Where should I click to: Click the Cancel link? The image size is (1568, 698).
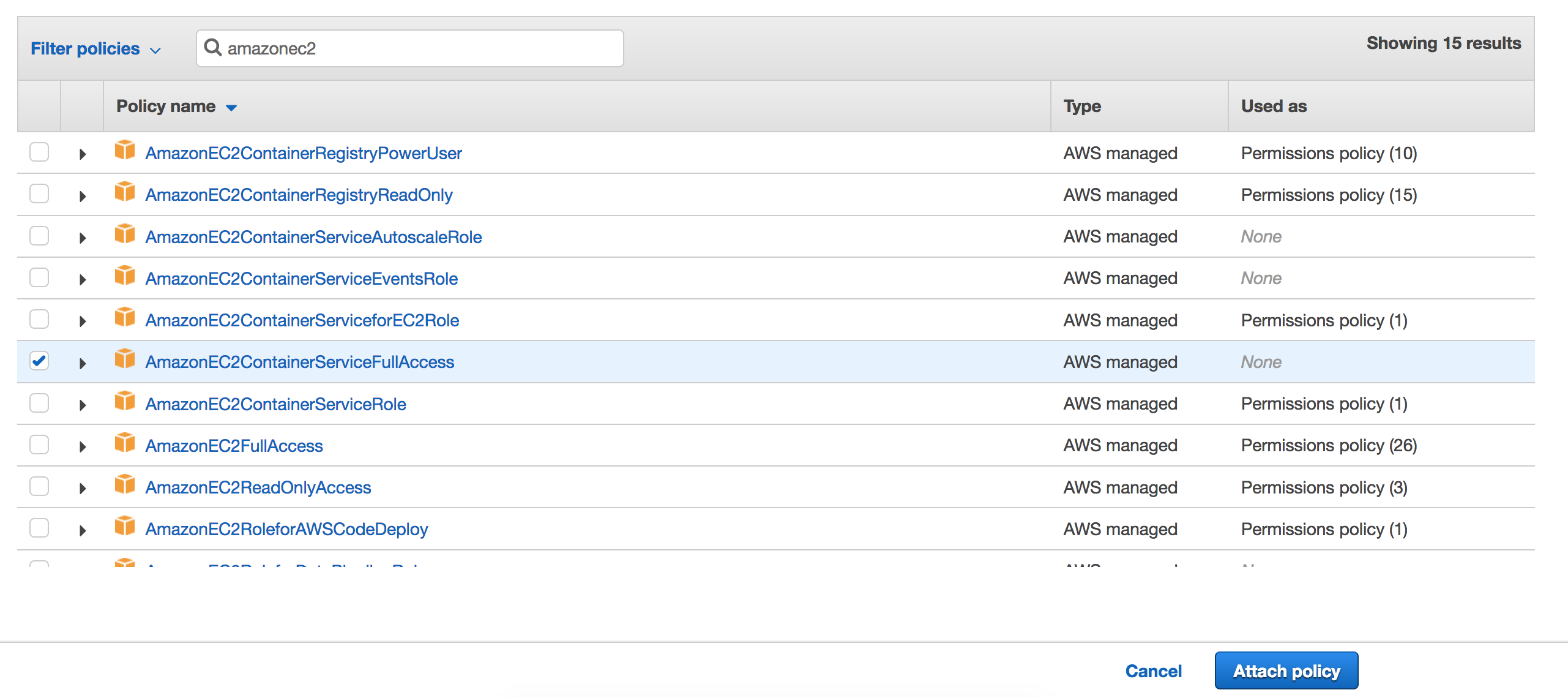click(x=1154, y=671)
